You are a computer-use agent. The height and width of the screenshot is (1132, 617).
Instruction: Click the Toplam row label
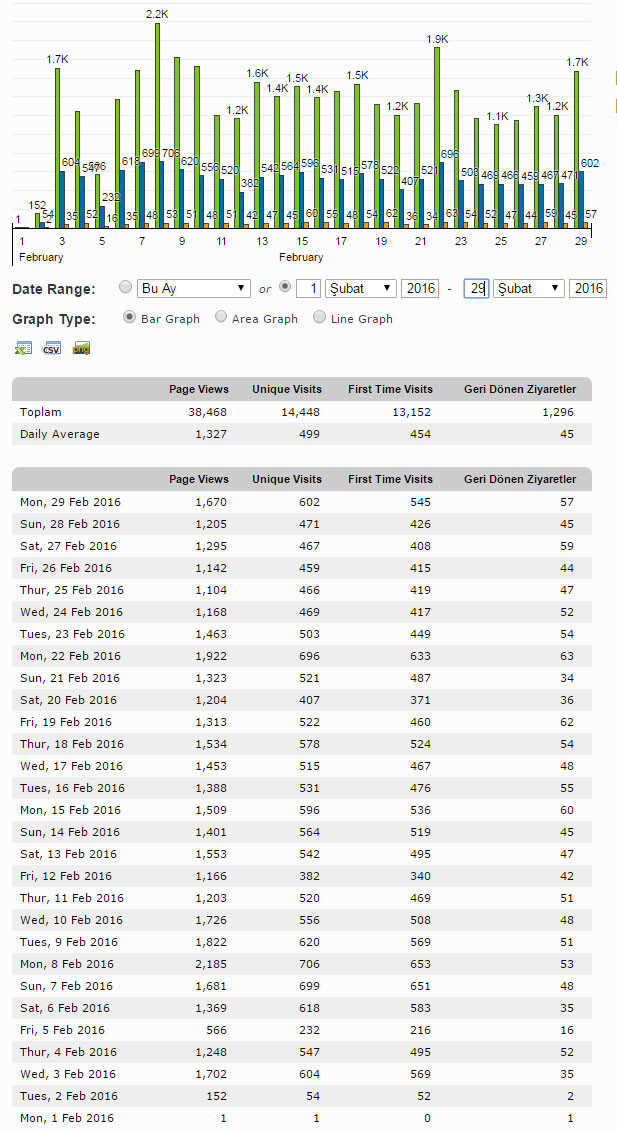click(x=40, y=412)
